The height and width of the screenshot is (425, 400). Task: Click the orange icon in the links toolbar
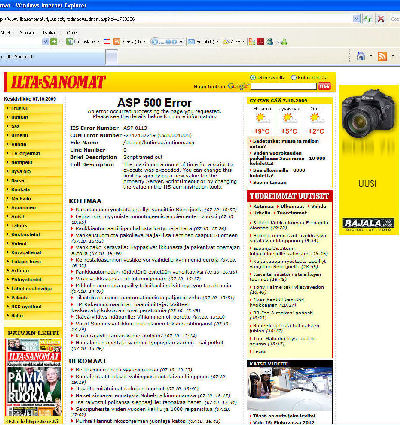tap(116, 42)
